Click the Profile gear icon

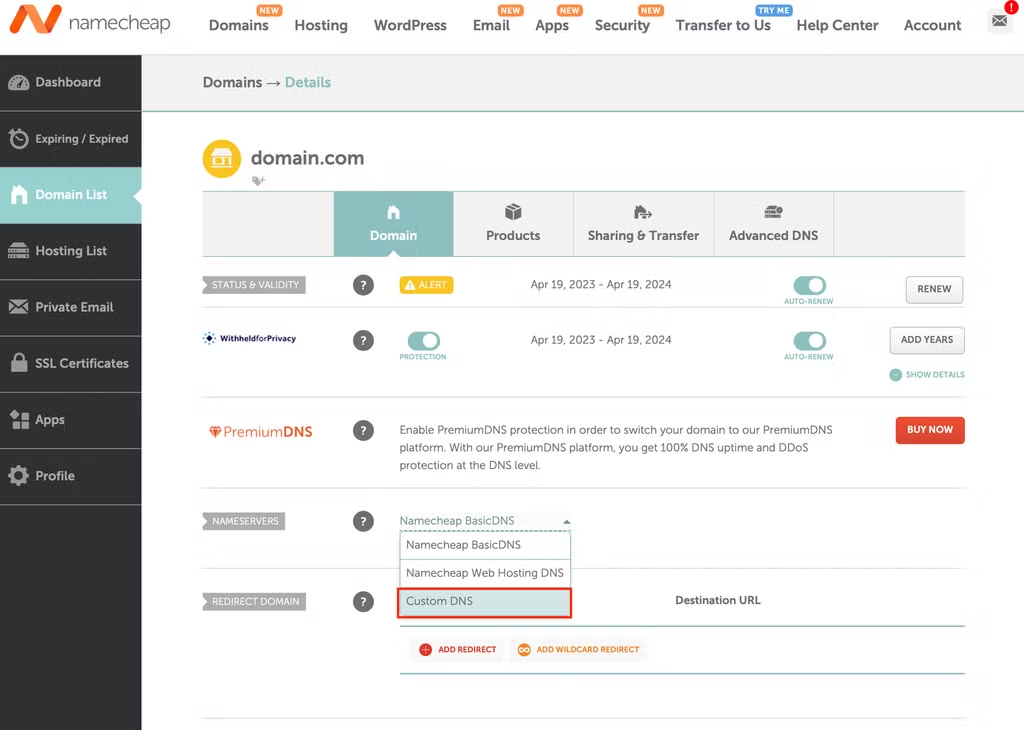pyautogui.click(x=18, y=475)
